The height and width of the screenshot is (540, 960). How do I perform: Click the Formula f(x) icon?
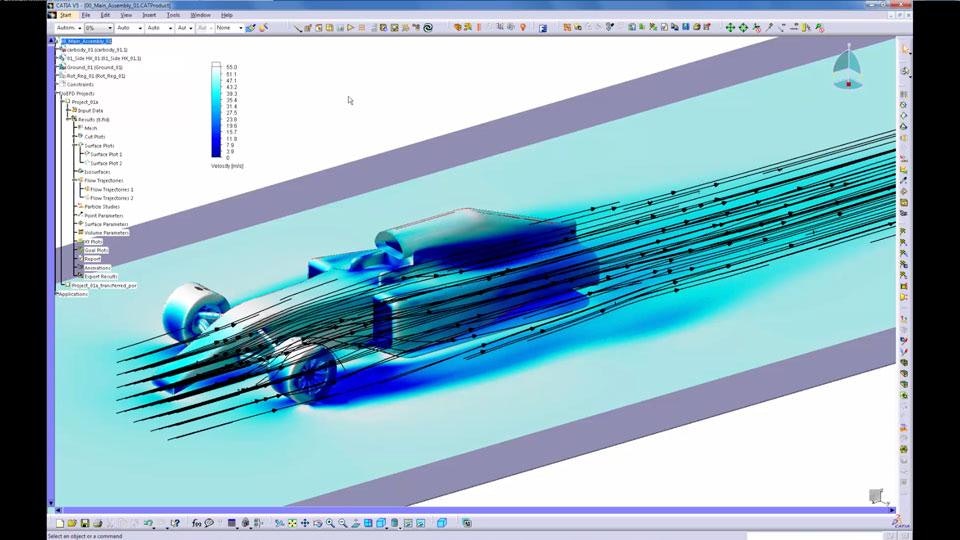click(x=197, y=523)
